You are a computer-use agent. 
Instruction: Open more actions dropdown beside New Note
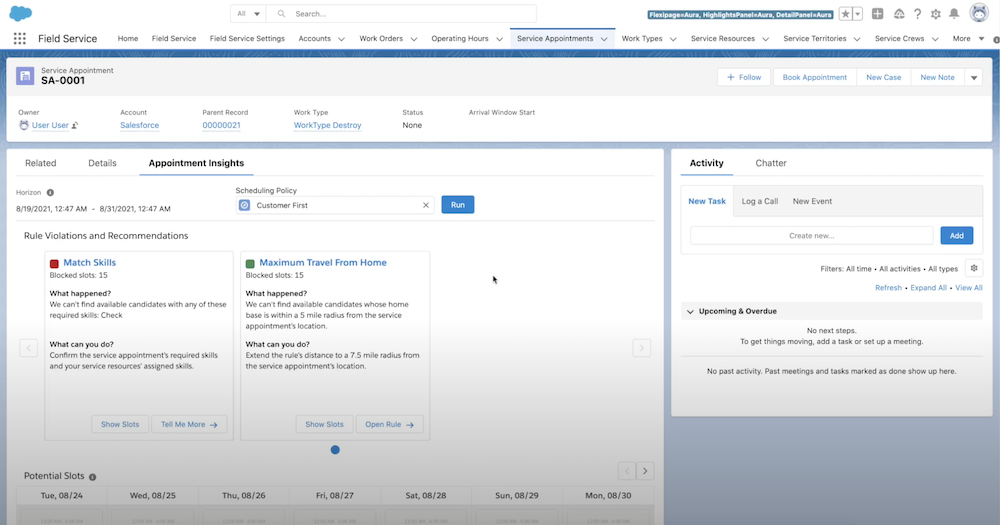[x=975, y=77]
